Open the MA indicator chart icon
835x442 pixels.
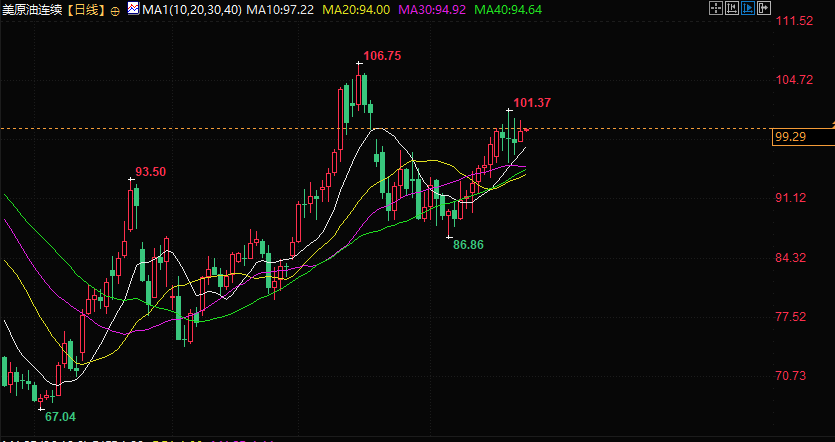(x=133, y=8)
